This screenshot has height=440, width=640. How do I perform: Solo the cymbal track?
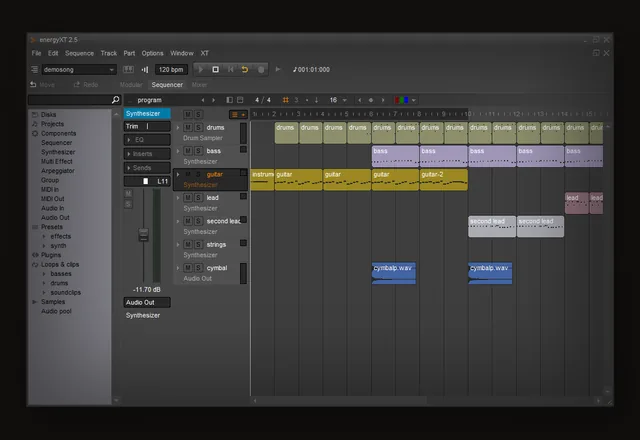coord(198,268)
